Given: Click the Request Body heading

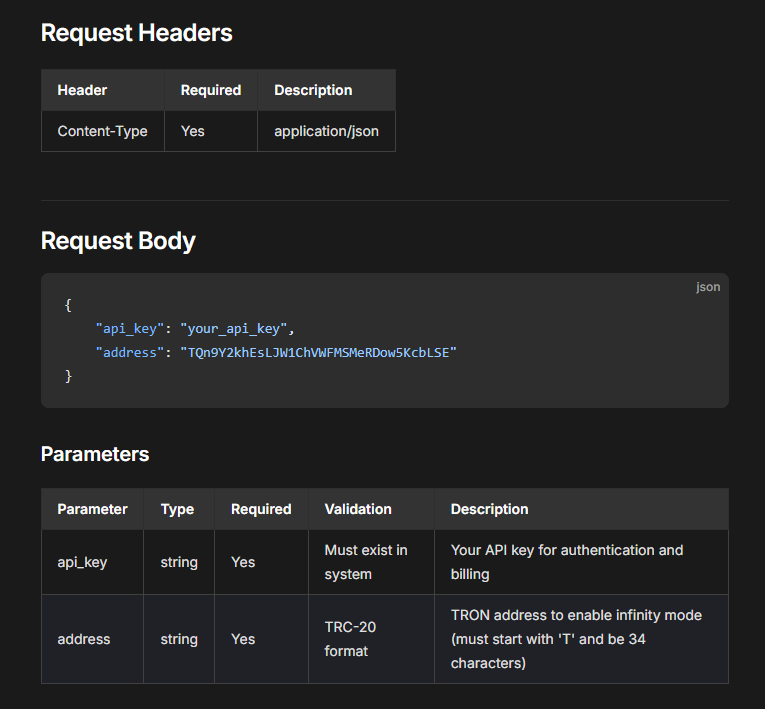Looking at the screenshot, I should click(118, 241).
